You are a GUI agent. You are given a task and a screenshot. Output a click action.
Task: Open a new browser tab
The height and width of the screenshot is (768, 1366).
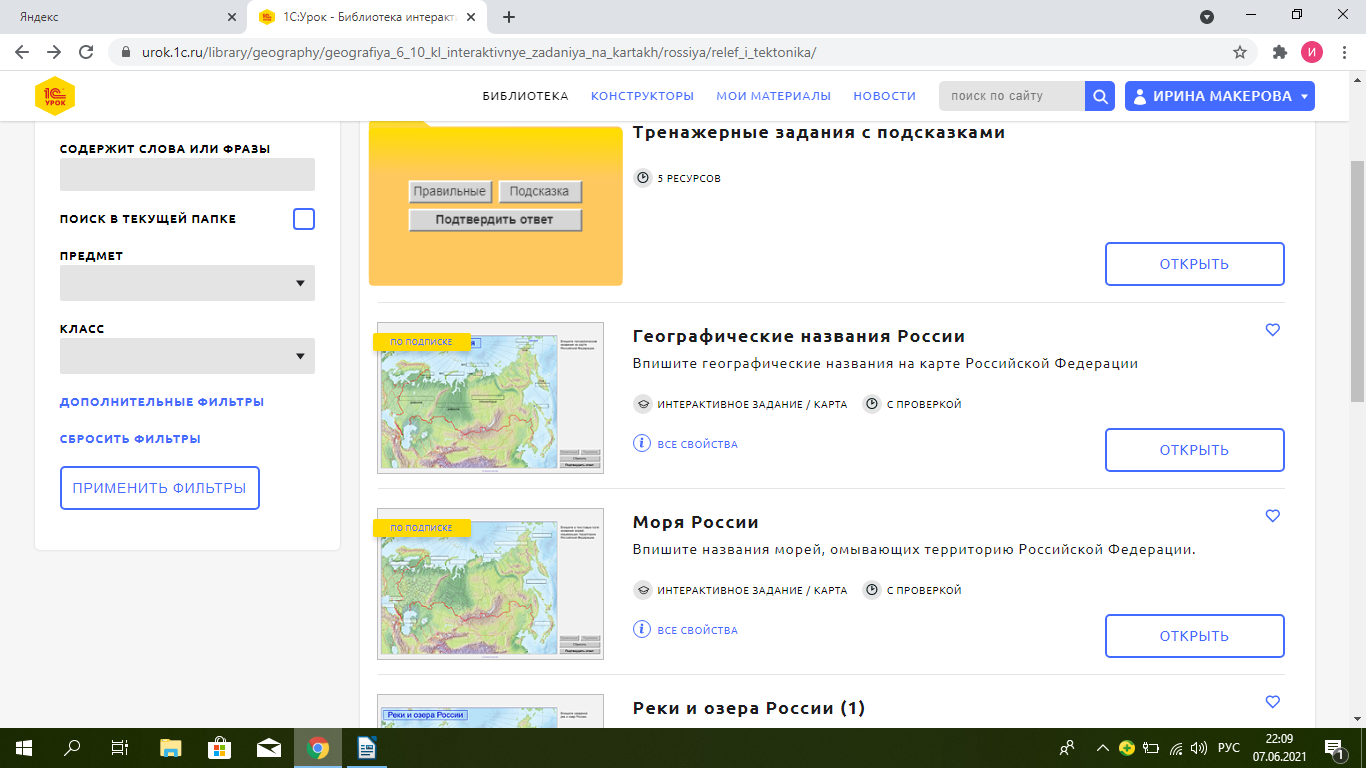pyautogui.click(x=509, y=17)
